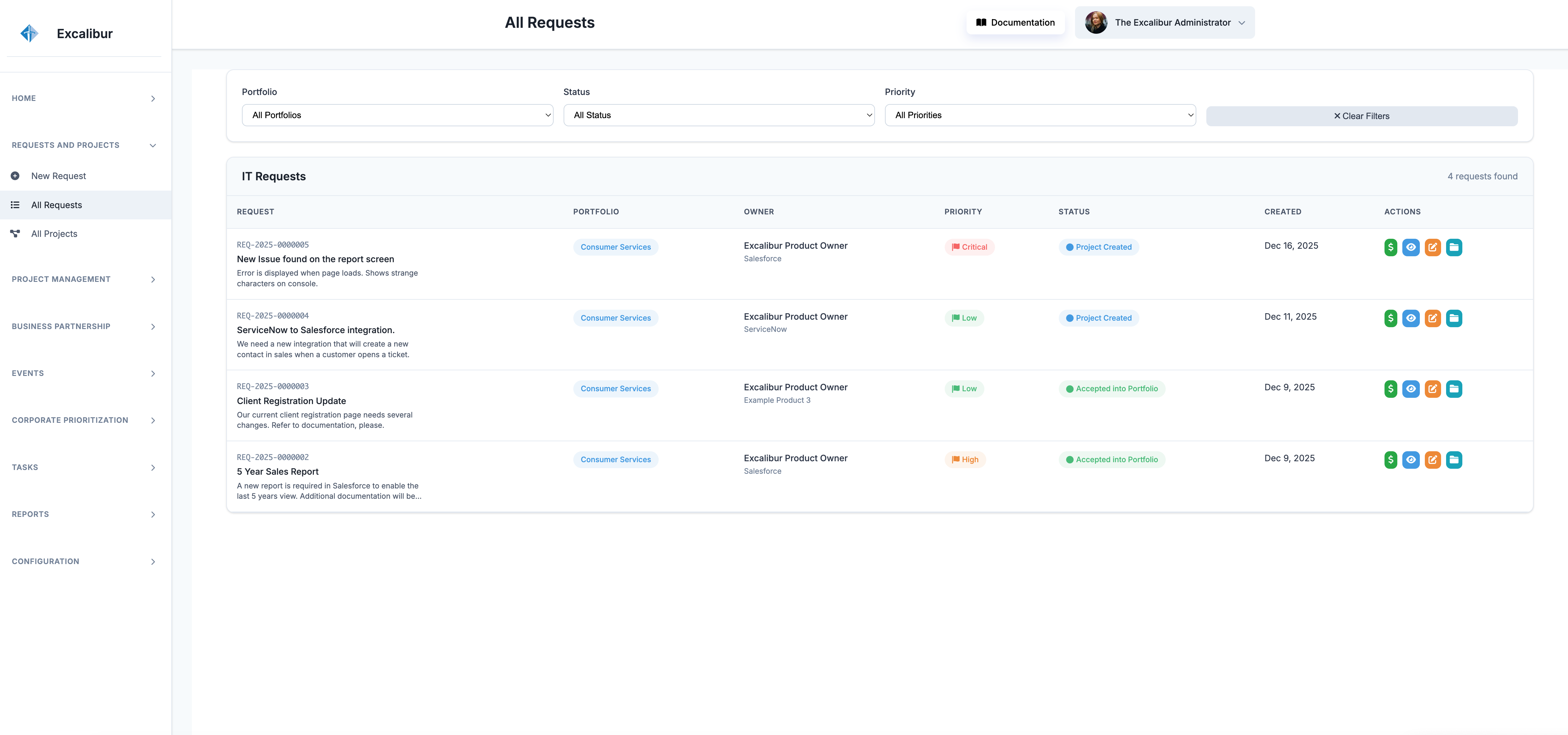1568x735 pixels.
Task: Click green dollar icon for REQ-2025-0000005
Action: click(x=1390, y=247)
